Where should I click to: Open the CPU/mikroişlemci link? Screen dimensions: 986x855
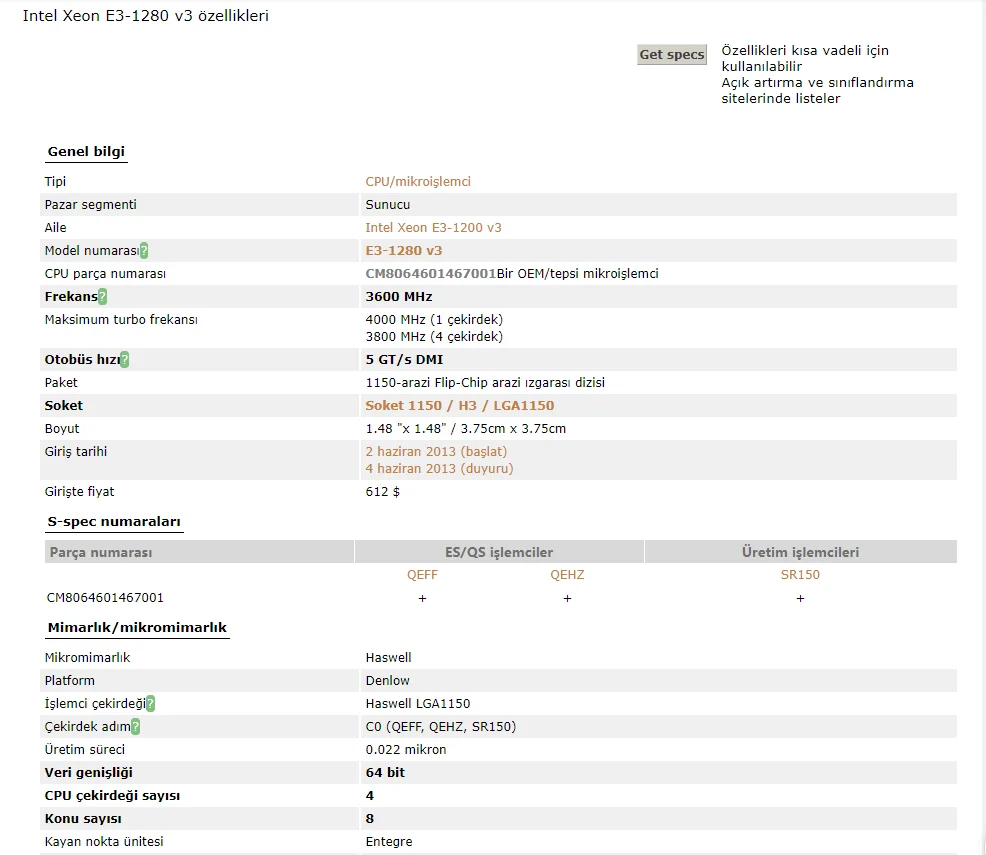[x=418, y=182]
